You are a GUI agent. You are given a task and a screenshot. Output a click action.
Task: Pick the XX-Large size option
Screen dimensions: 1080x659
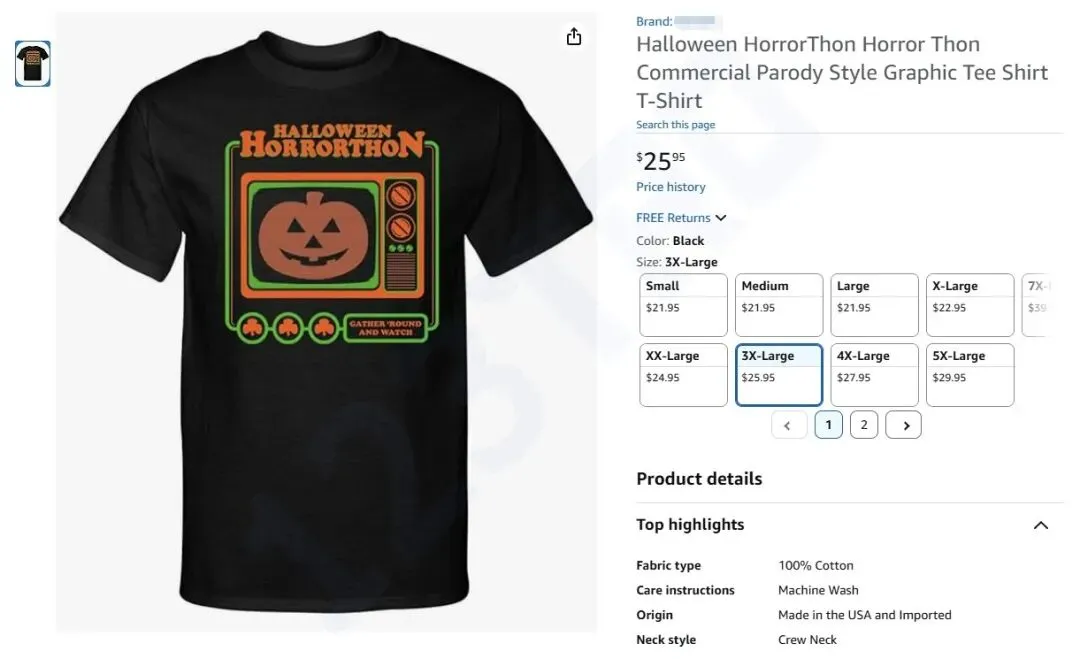point(683,374)
